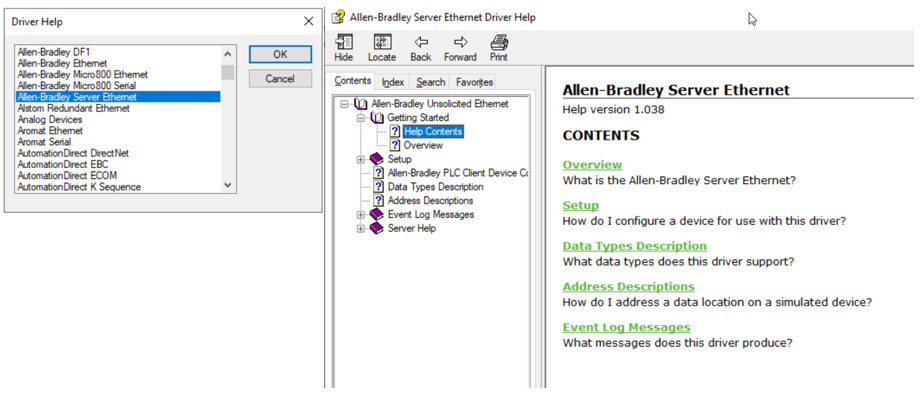
Task: Close the Driver Help dialog
Action: (x=309, y=22)
